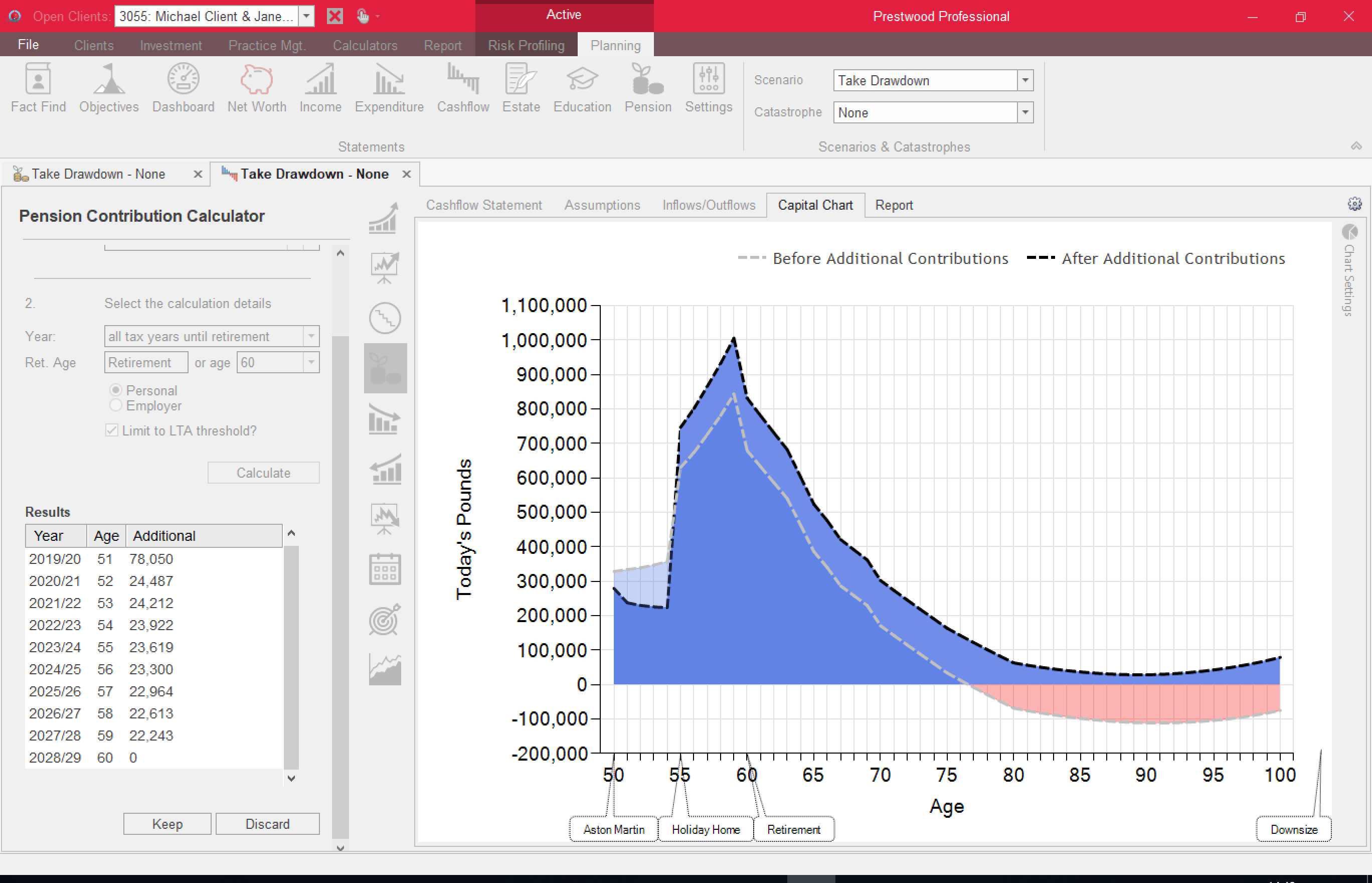Select the Employer radio button
Screen dimensions: 1372x883
point(116,405)
